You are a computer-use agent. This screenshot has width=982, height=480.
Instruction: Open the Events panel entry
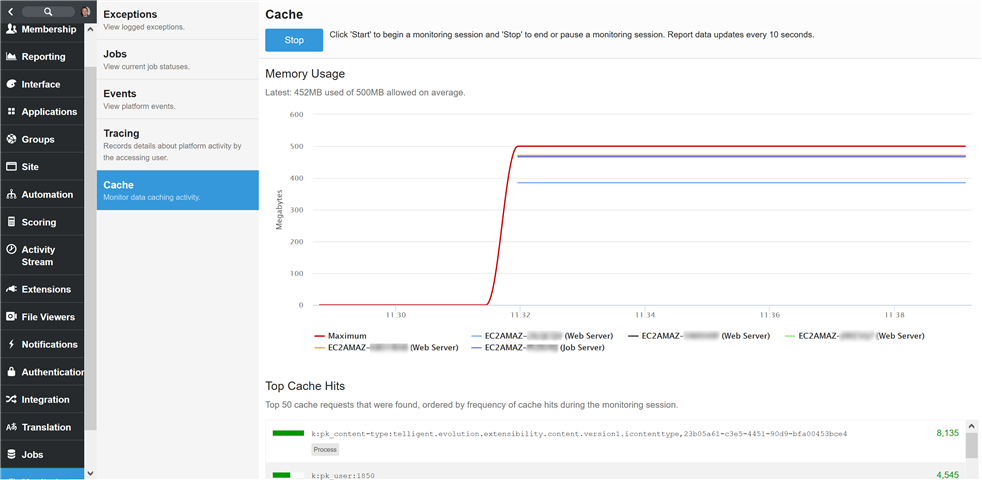177,99
